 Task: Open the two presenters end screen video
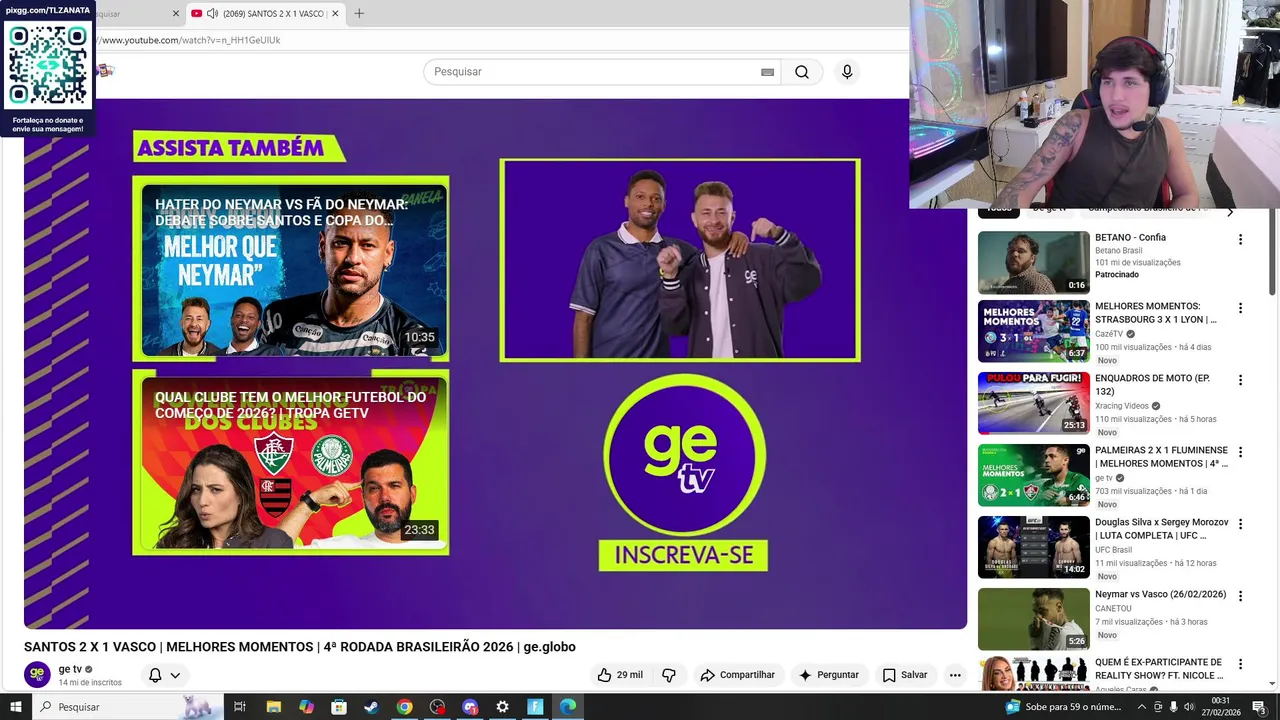680,260
